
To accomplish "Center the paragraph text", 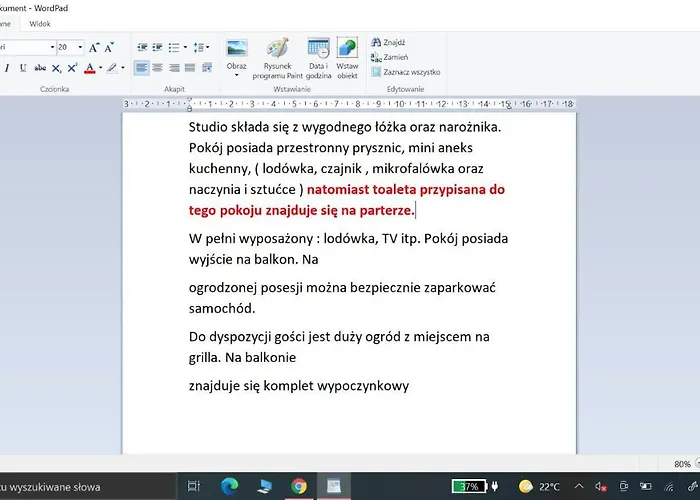I will tap(158, 68).
